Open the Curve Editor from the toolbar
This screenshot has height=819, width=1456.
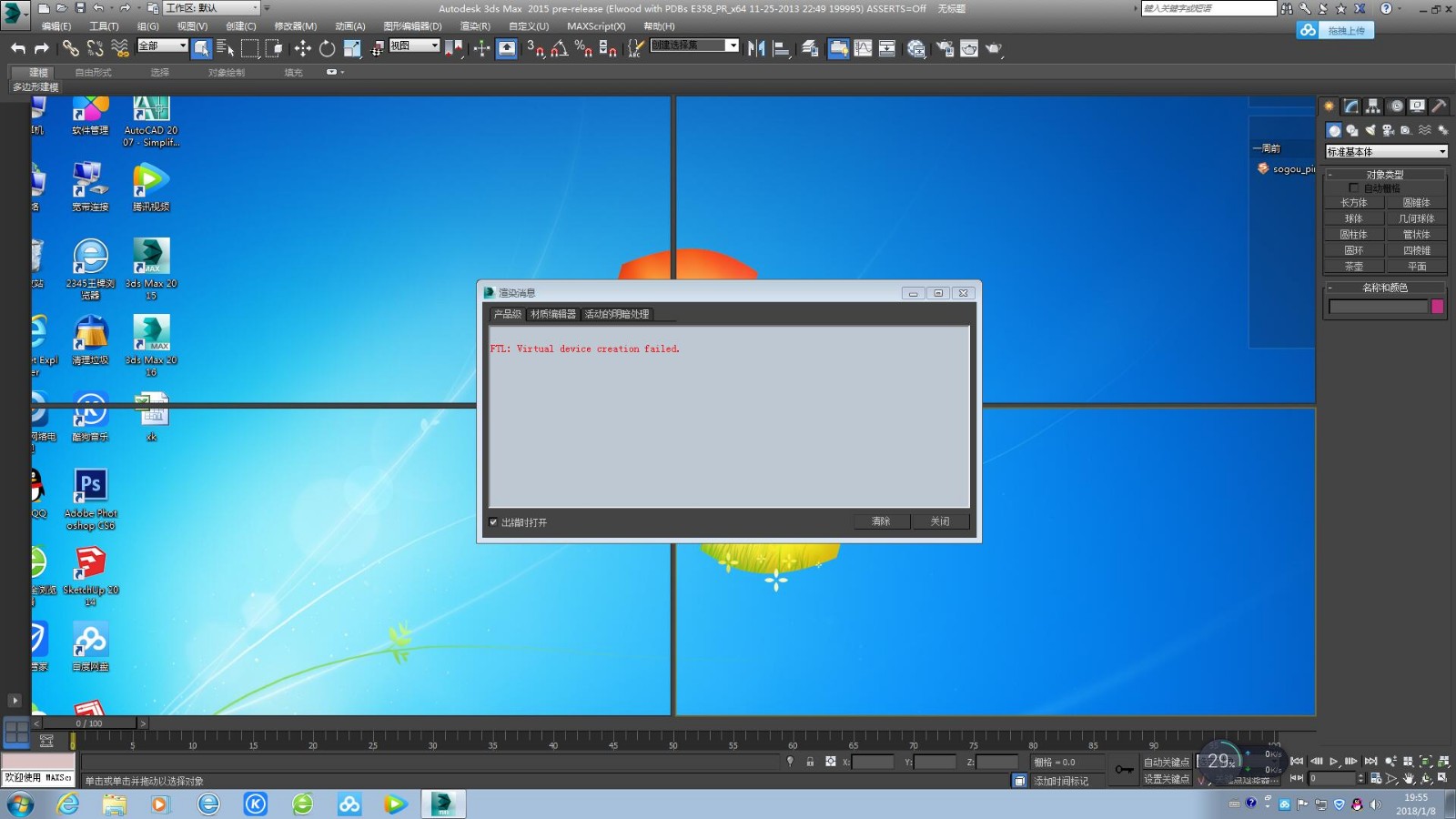863,48
